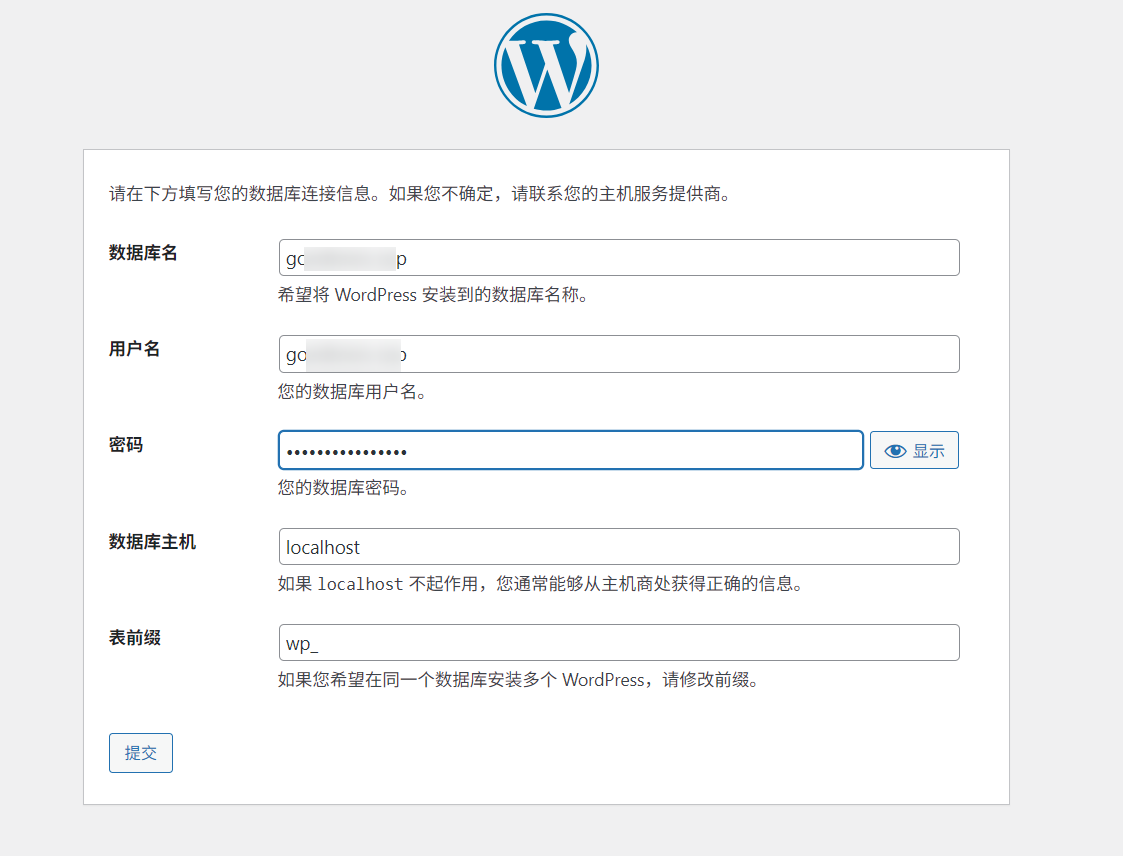
Task: Click hint text 您的数据库密码。
Action: point(344,488)
